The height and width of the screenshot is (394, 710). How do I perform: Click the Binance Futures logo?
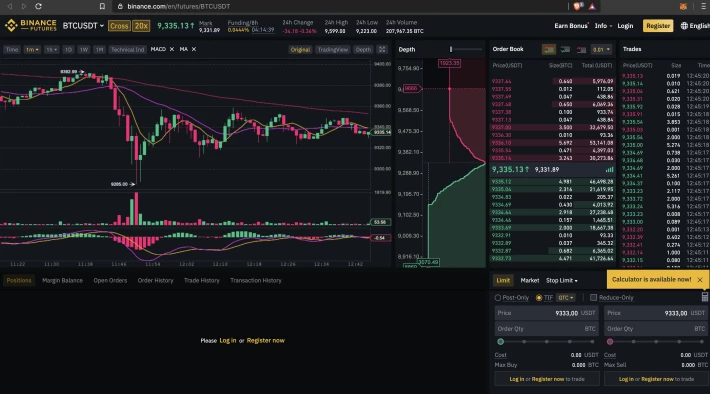[x=31, y=25]
